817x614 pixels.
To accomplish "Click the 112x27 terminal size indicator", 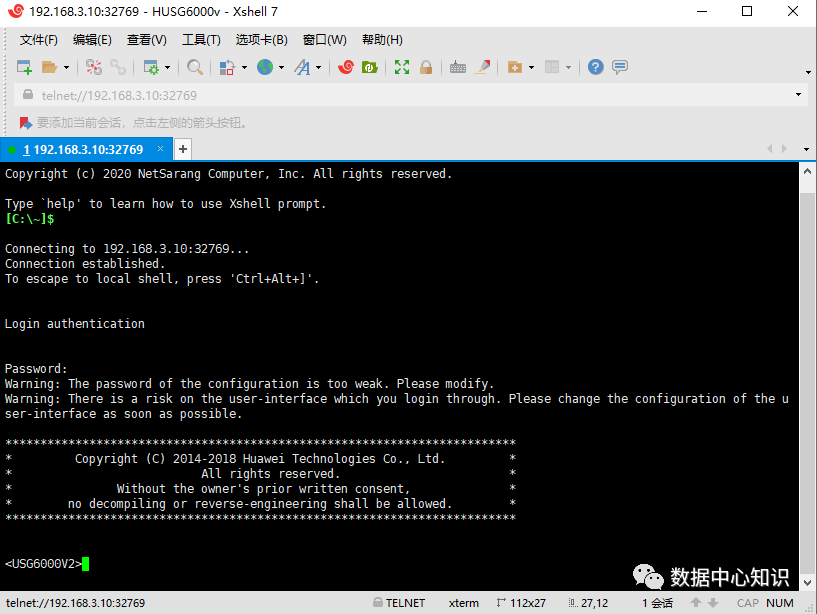I will 521,603.
